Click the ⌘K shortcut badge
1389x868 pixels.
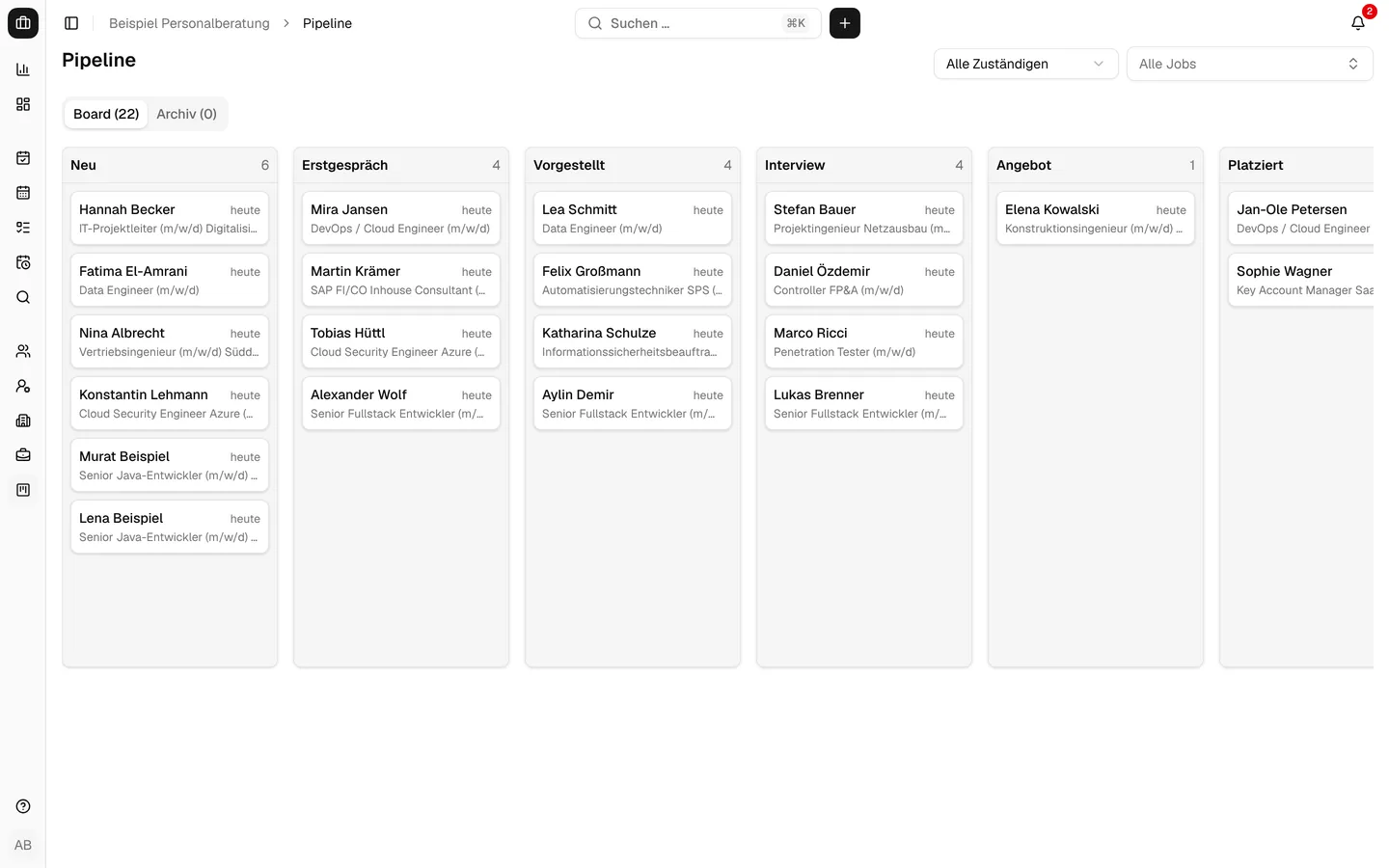point(796,23)
